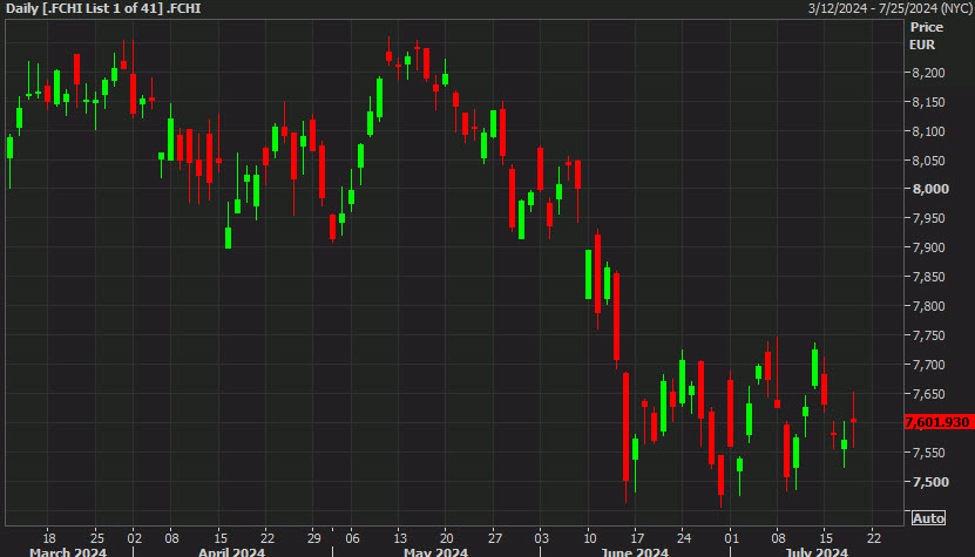Viewport: 975px width, 557px height.
Task: Click the July 2024 month label
Action: tap(816, 552)
